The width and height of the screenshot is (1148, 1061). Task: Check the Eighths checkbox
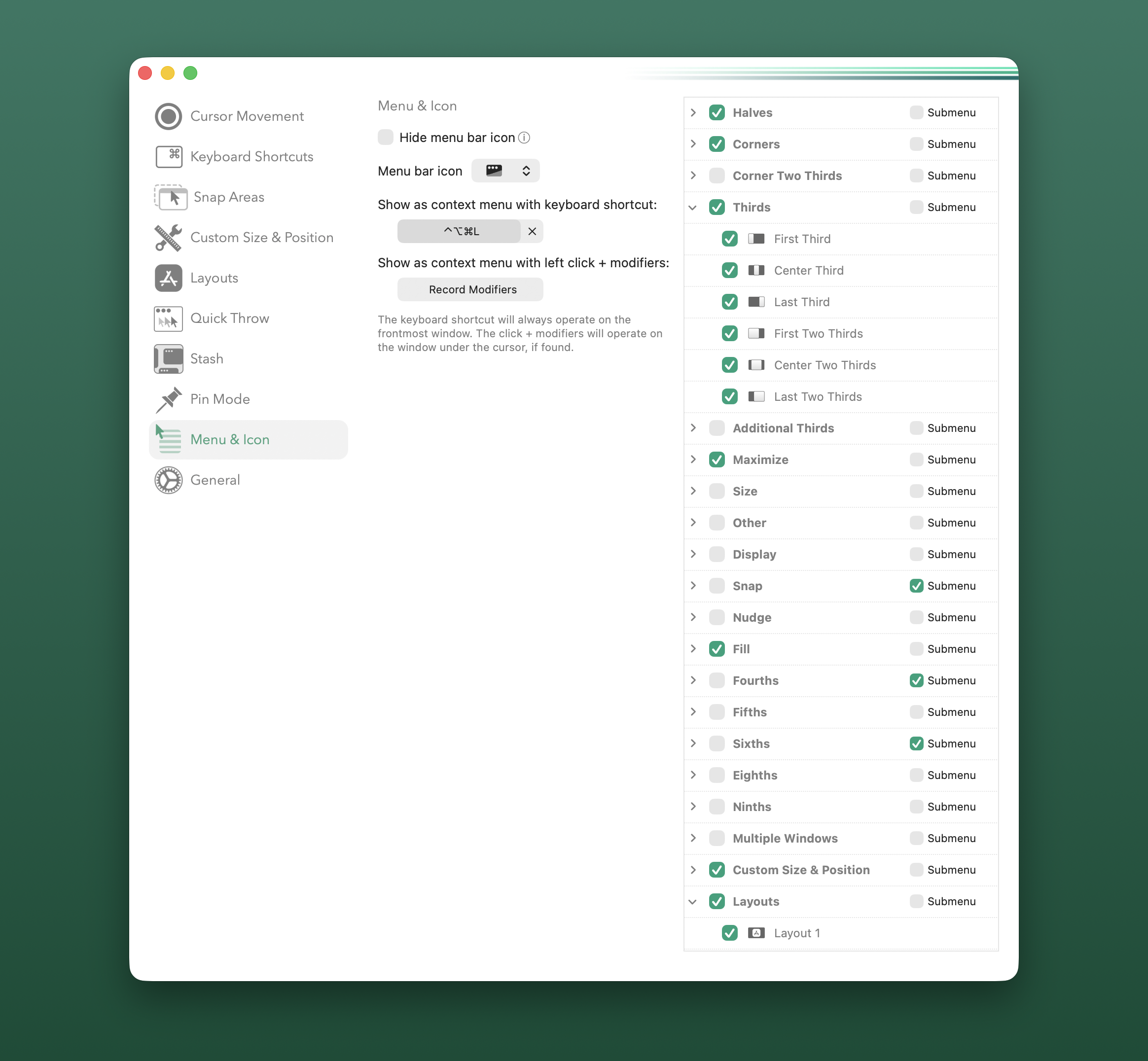(x=717, y=775)
